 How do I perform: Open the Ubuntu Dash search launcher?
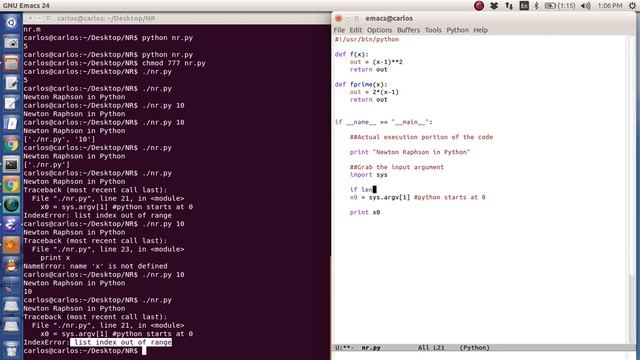click(11, 22)
